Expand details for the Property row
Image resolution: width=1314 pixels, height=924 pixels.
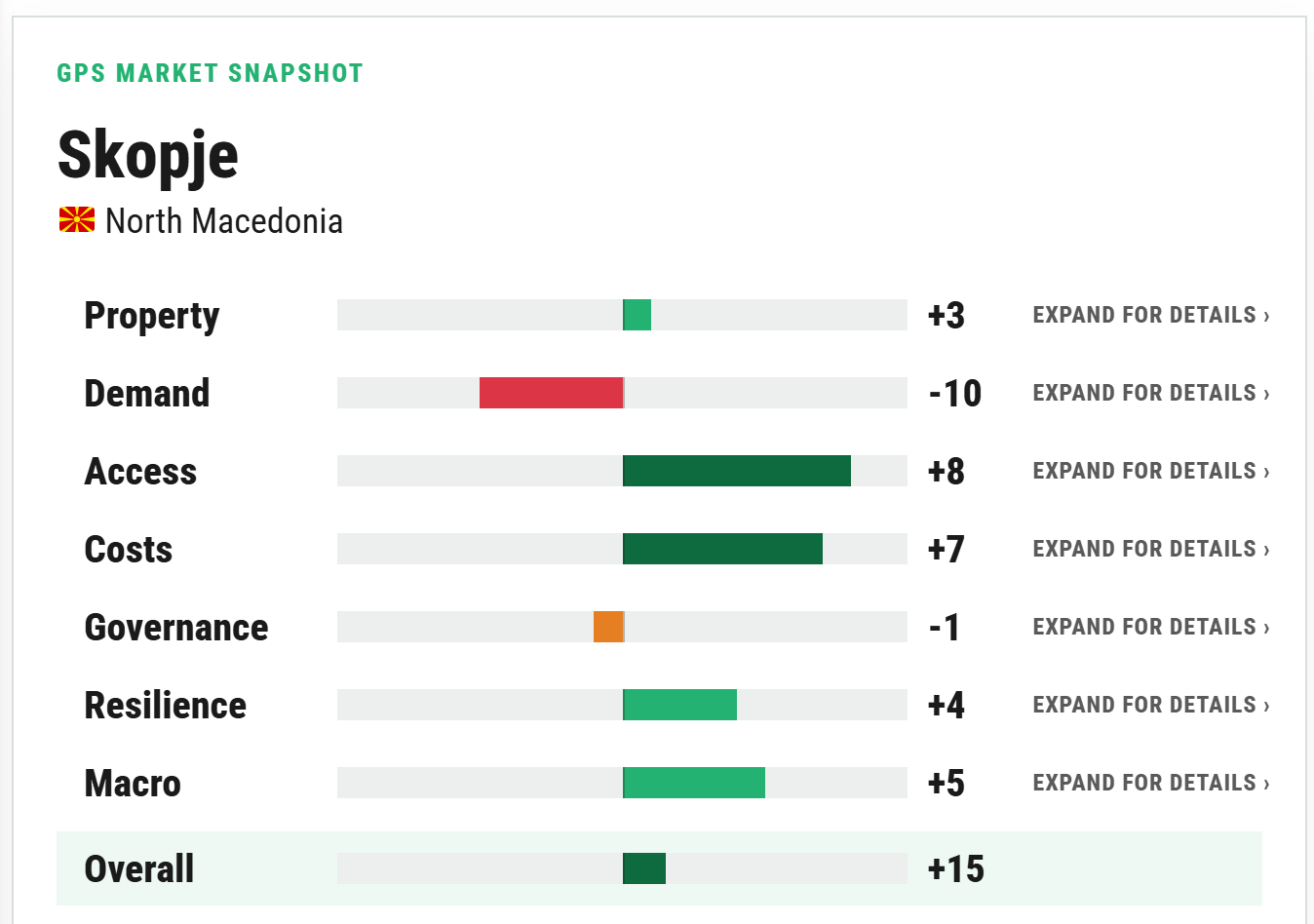(1151, 315)
